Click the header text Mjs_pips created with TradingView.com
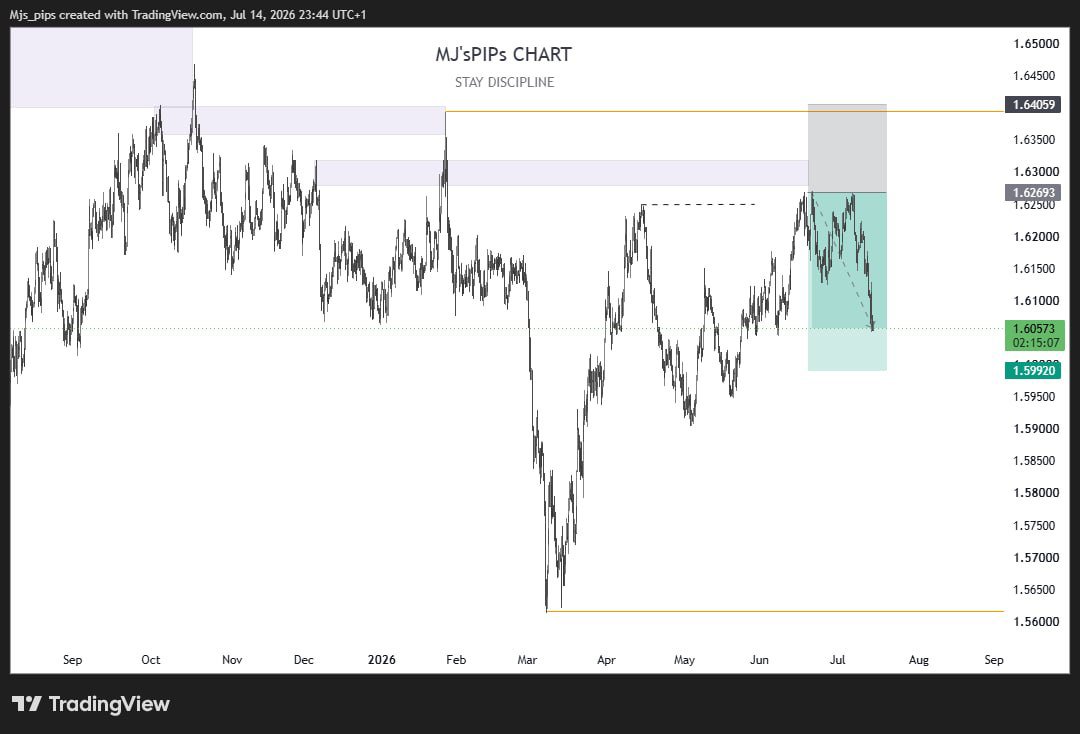The width and height of the screenshot is (1080, 734). (x=116, y=14)
